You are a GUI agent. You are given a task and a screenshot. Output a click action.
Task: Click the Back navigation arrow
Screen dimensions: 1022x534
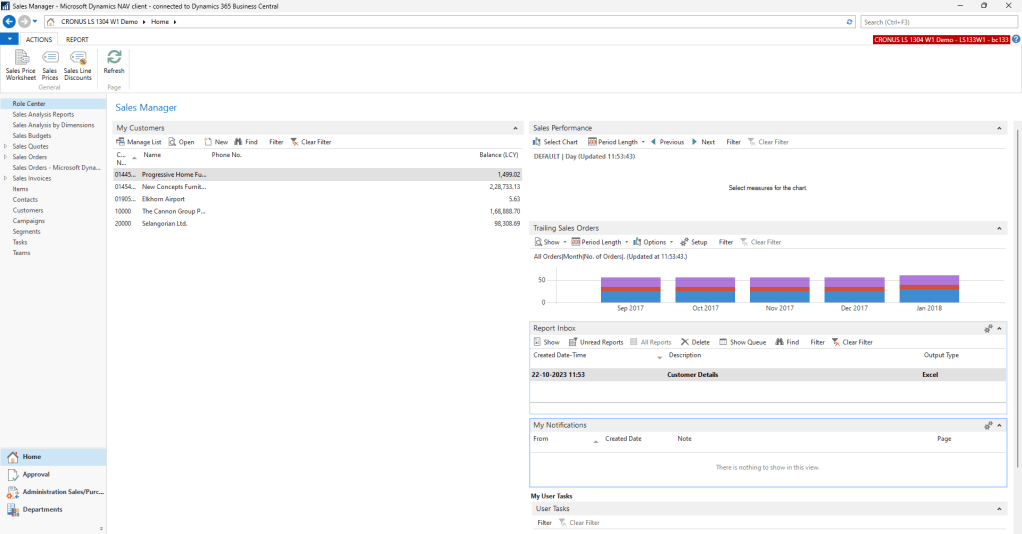coord(10,21)
